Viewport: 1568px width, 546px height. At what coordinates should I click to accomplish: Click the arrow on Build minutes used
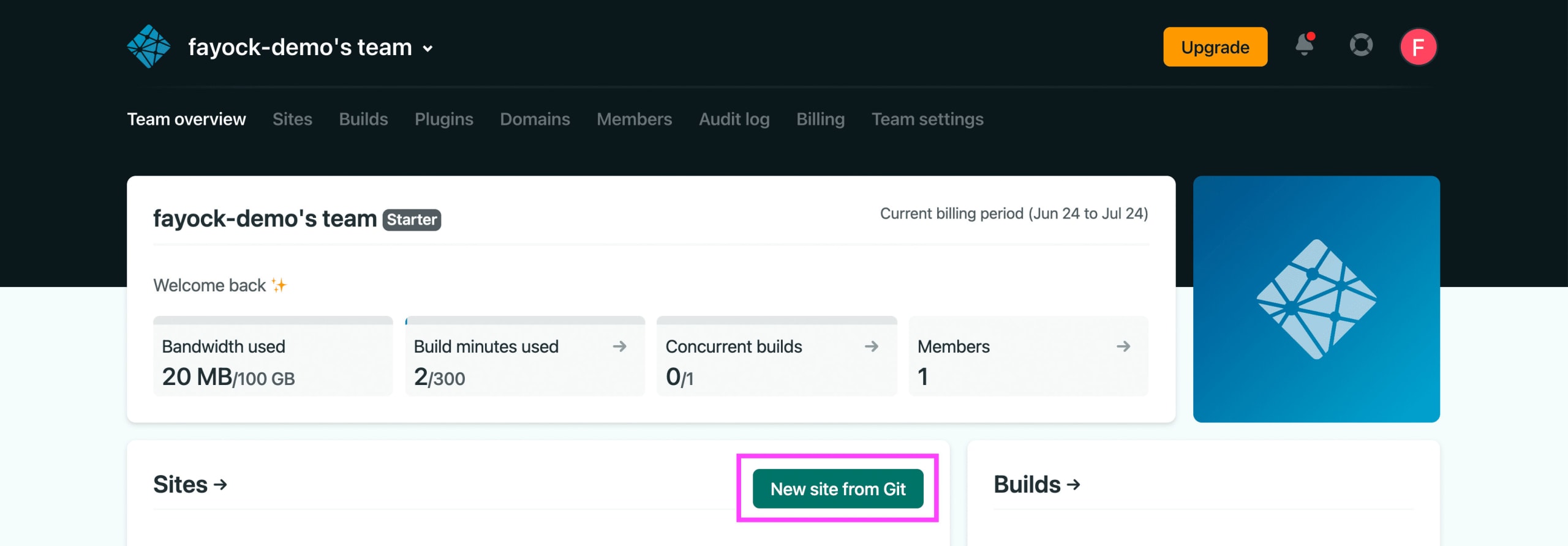(620, 346)
